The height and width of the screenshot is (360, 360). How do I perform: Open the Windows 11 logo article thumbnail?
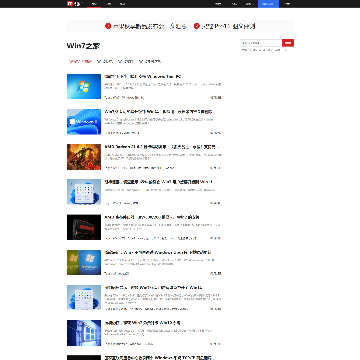(84, 122)
